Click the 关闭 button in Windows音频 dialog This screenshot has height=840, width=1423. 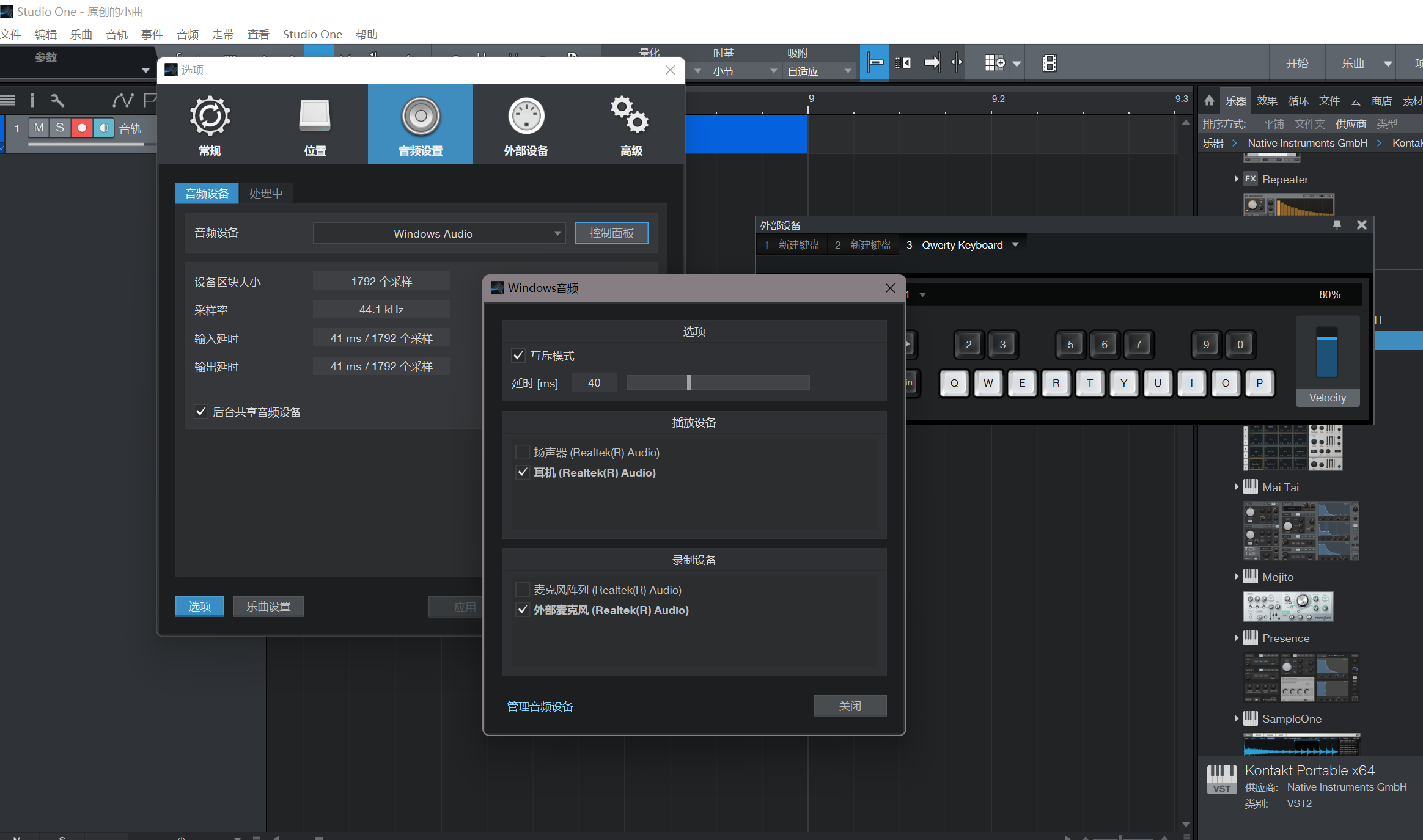[x=850, y=706]
